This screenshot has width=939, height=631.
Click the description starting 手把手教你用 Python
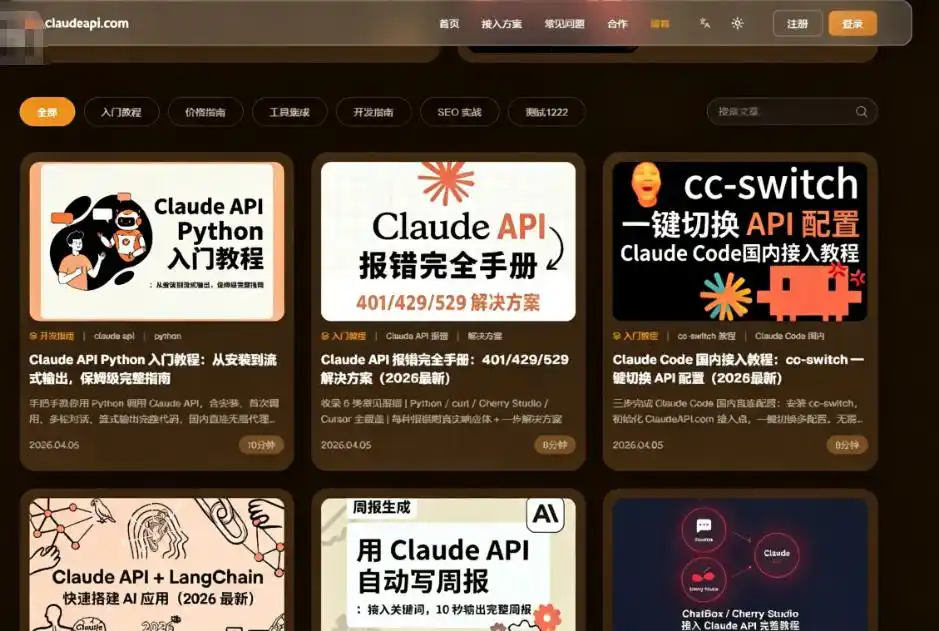(154, 411)
